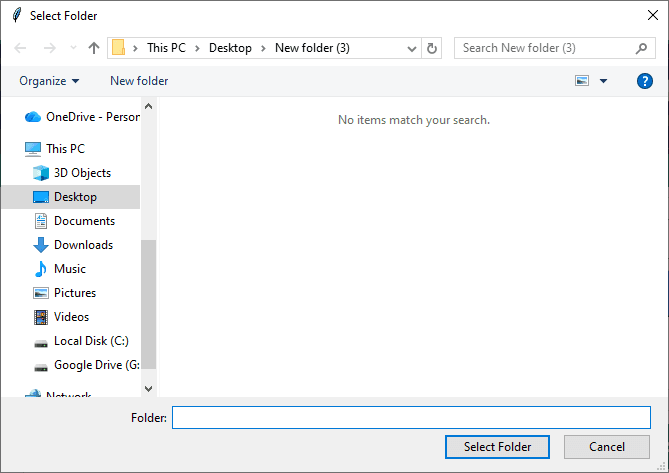
Task: Open Google Drive (G:) in navigation pane
Action: click(x=87, y=365)
